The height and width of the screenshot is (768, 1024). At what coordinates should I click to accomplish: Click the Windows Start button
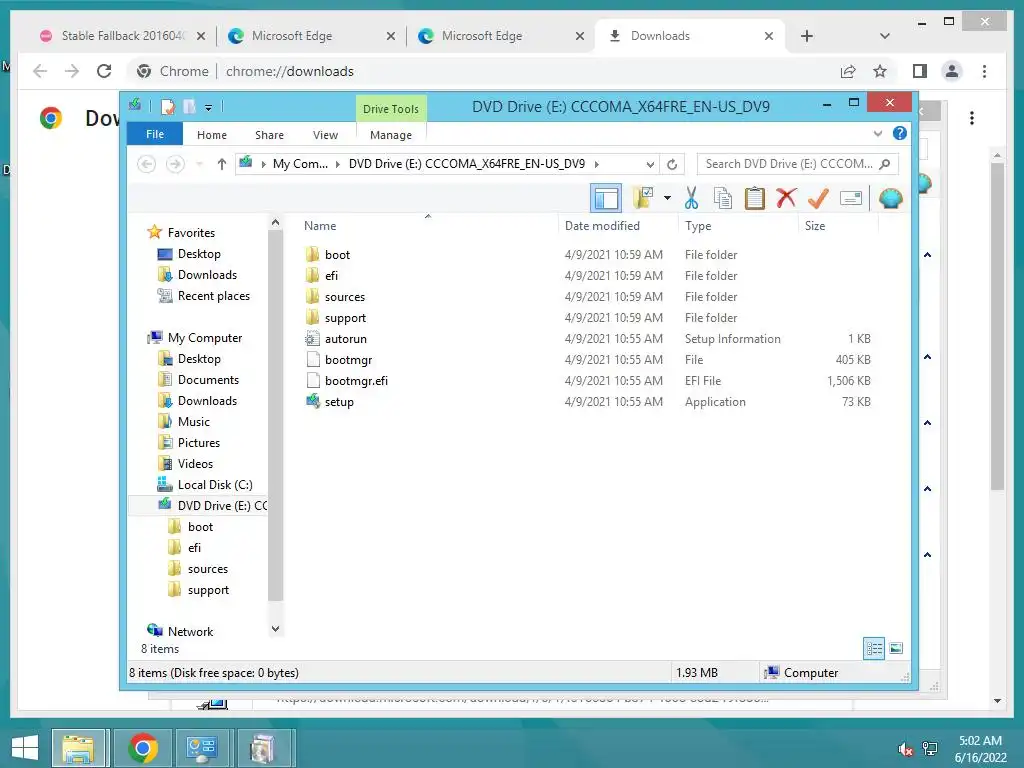pyautogui.click(x=25, y=748)
